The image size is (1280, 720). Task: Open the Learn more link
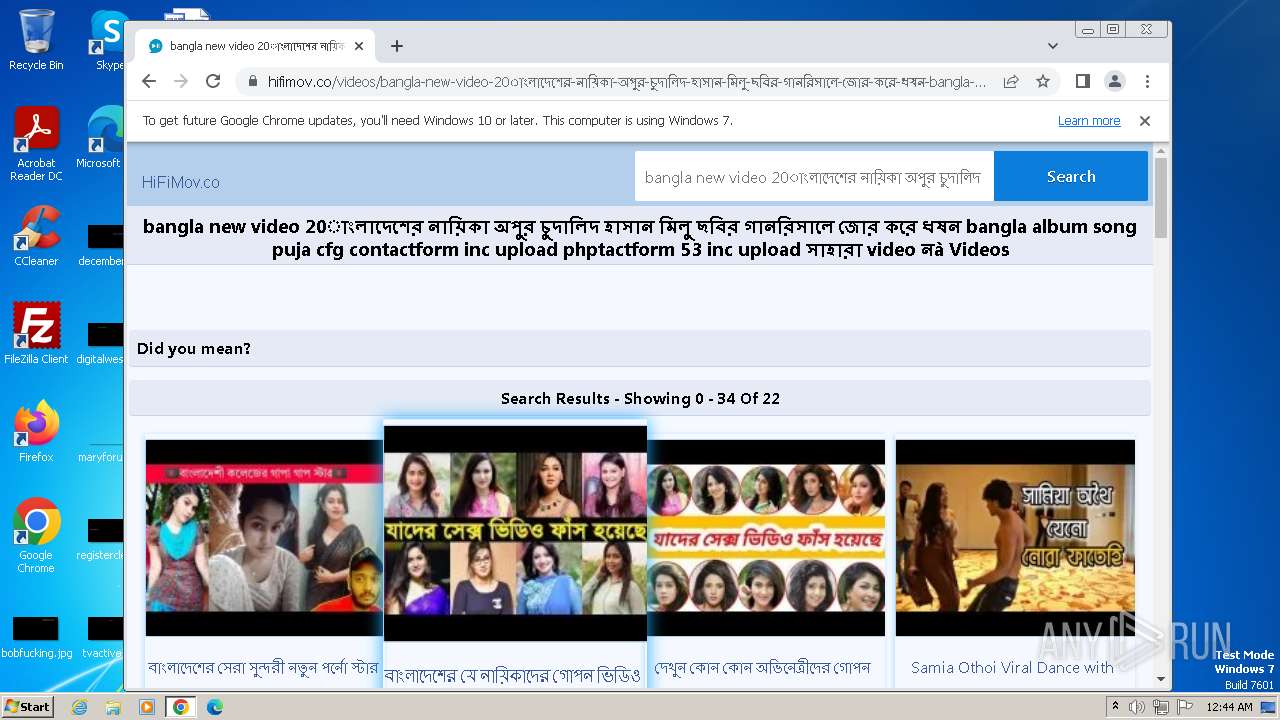pyautogui.click(x=1089, y=121)
